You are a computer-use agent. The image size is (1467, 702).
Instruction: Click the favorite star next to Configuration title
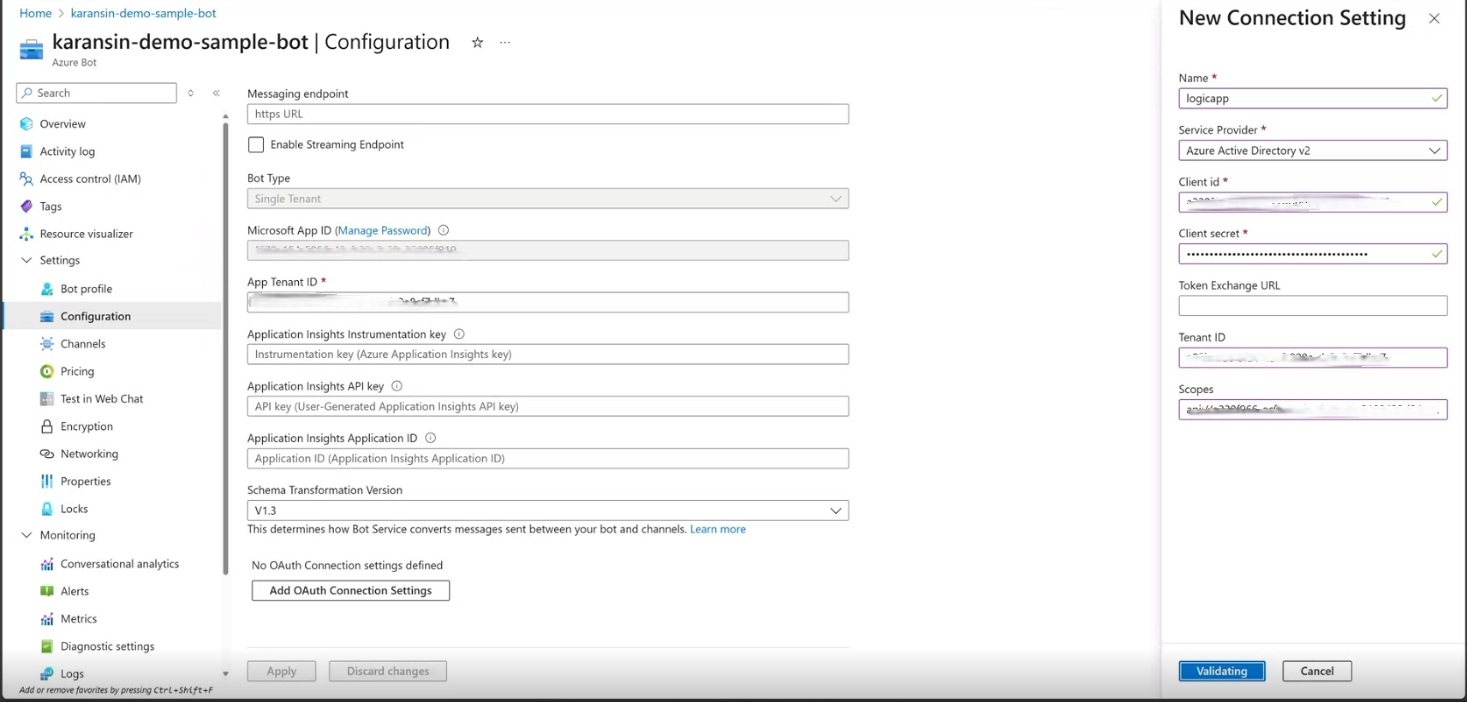click(477, 42)
